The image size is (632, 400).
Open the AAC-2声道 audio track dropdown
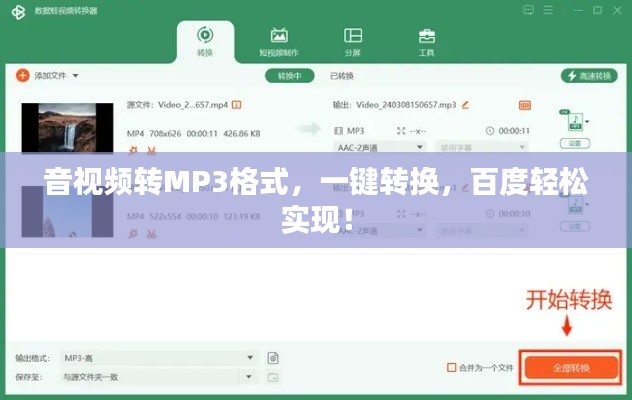[x=379, y=148]
